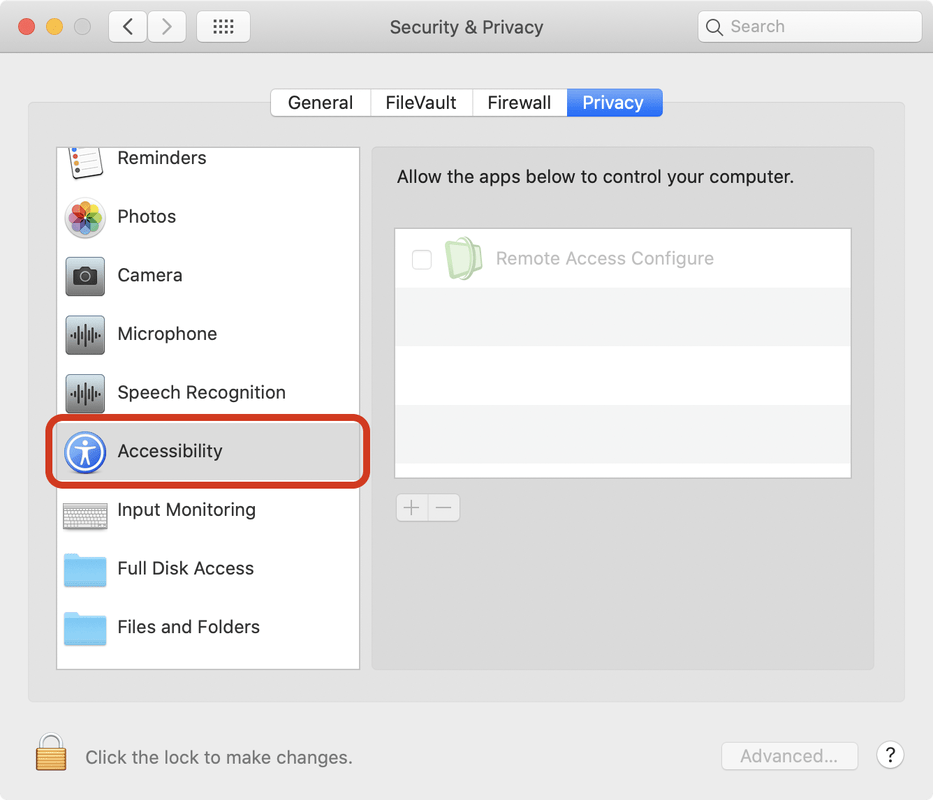Enable the Remote Access Configure checkbox
The height and width of the screenshot is (800, 933).
(421, 258)
